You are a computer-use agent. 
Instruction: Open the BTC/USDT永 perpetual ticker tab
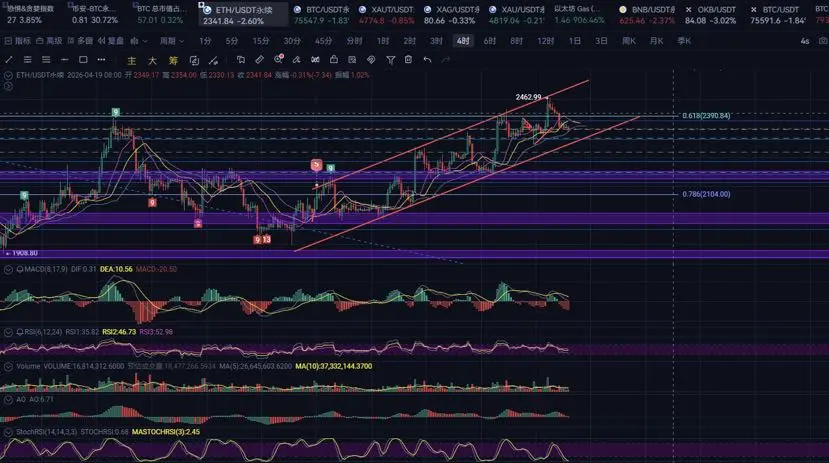click(x=321, y=15)
